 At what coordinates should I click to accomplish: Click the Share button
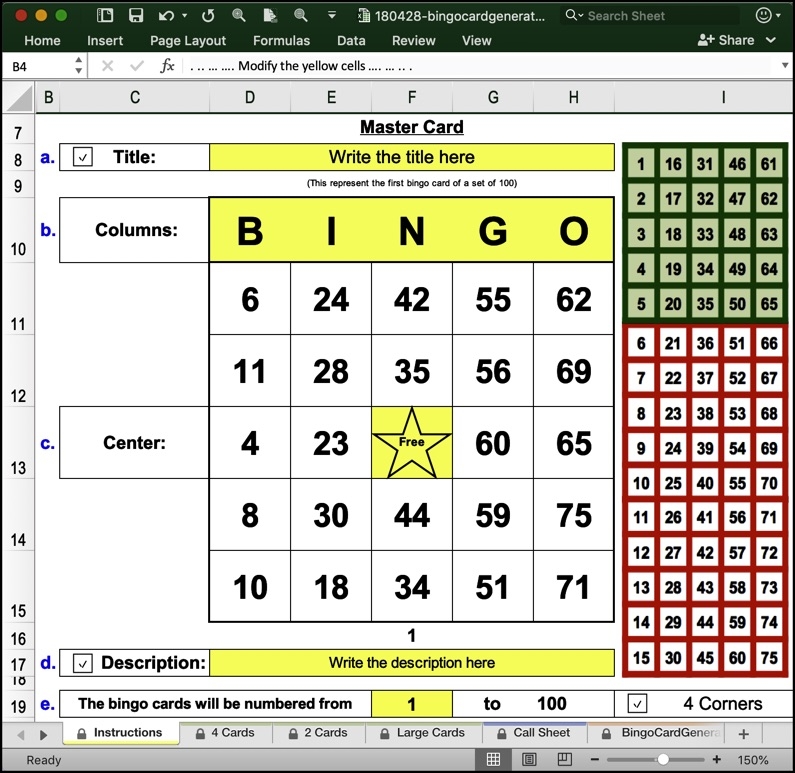(x=728, y=40)
